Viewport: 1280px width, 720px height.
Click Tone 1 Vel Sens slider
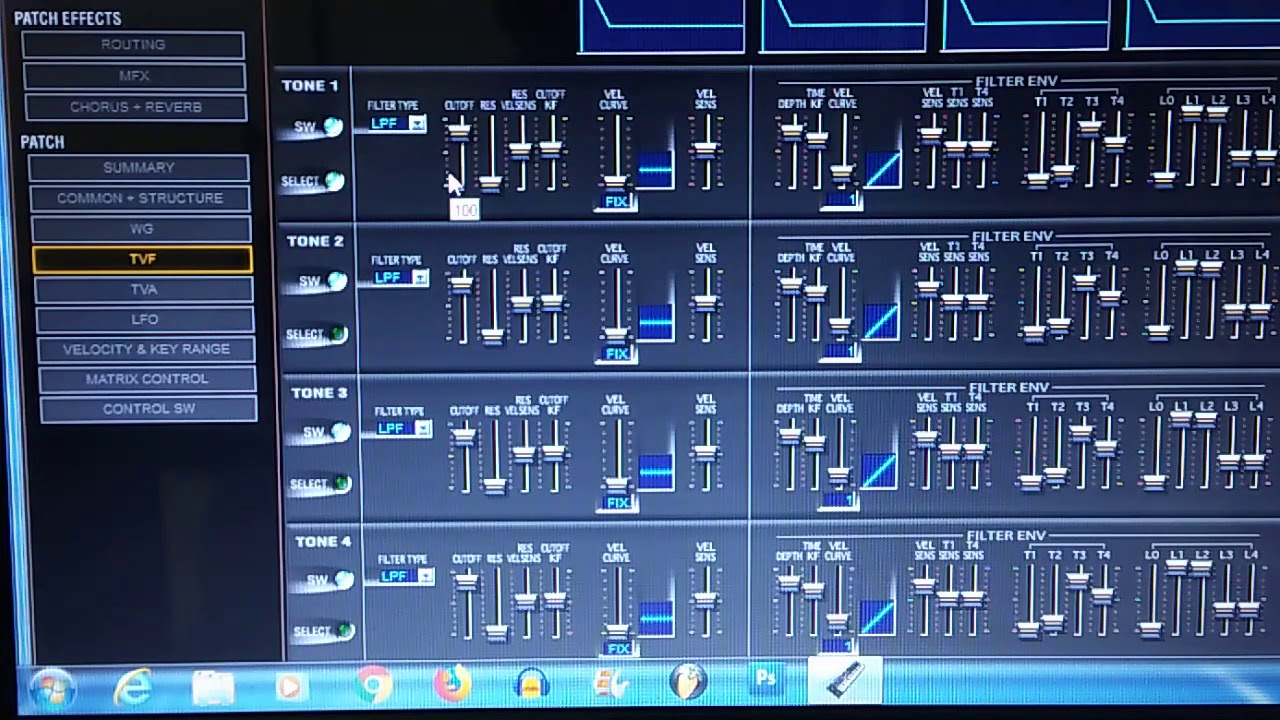[707, 150]
